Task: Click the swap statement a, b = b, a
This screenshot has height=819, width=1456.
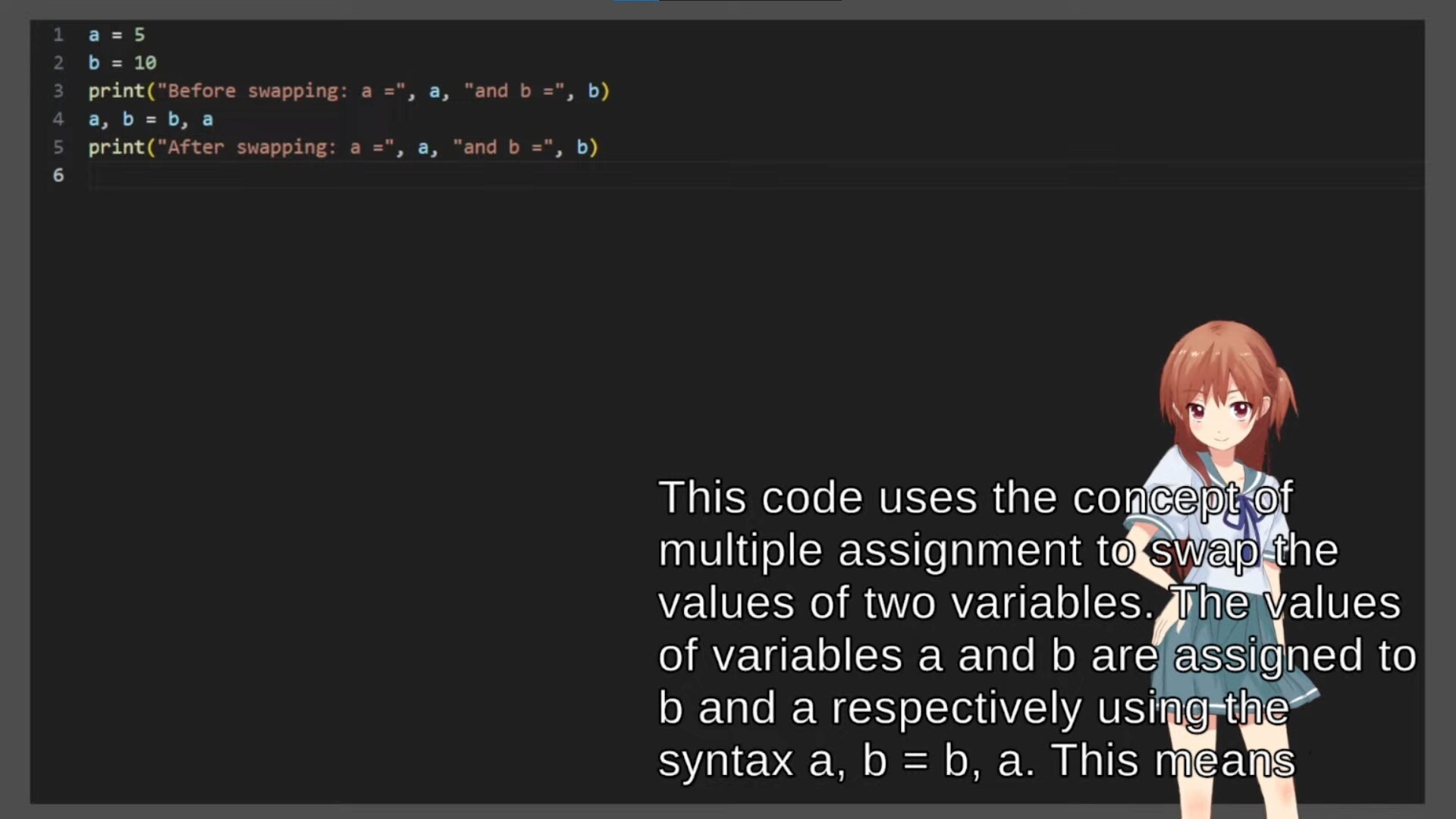Action: (x=150, y=119)
